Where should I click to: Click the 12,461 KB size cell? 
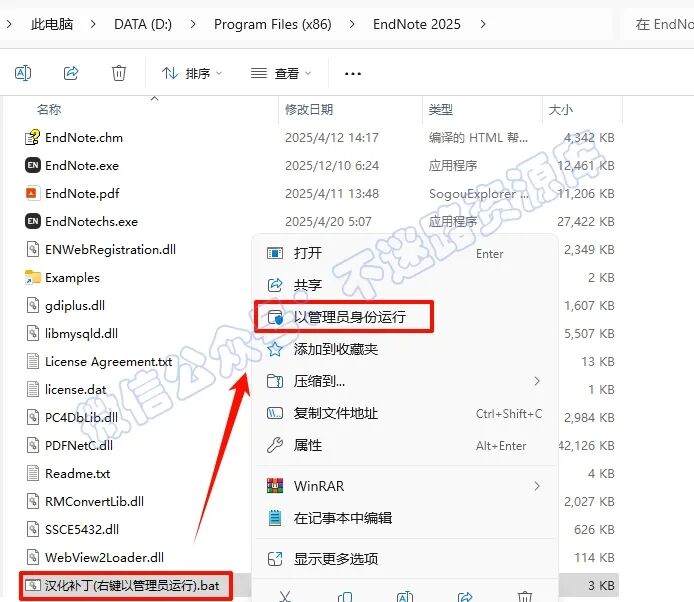coord(586,166)
